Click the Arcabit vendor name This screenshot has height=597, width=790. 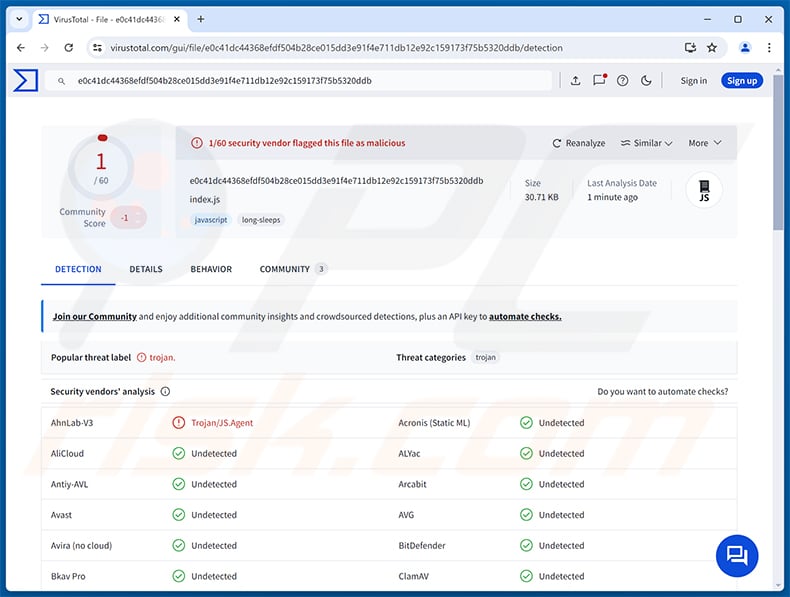click(x=412, y=484)
